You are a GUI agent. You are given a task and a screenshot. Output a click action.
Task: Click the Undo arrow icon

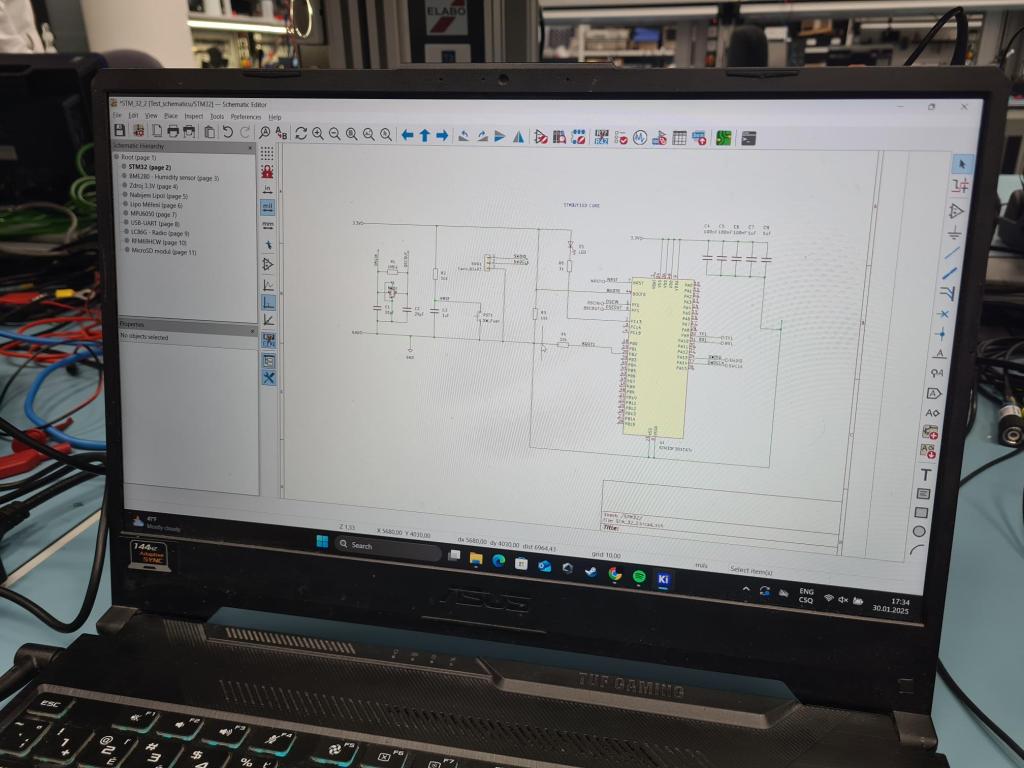pos(228,132)
